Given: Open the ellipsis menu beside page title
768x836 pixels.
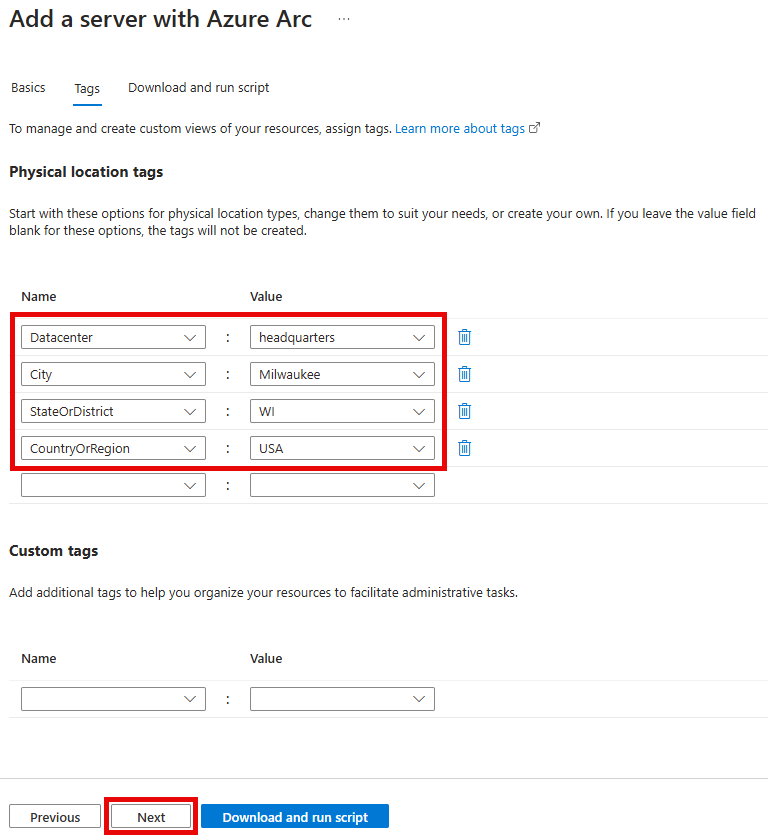Looking at the screenshot, I should 344,20.
